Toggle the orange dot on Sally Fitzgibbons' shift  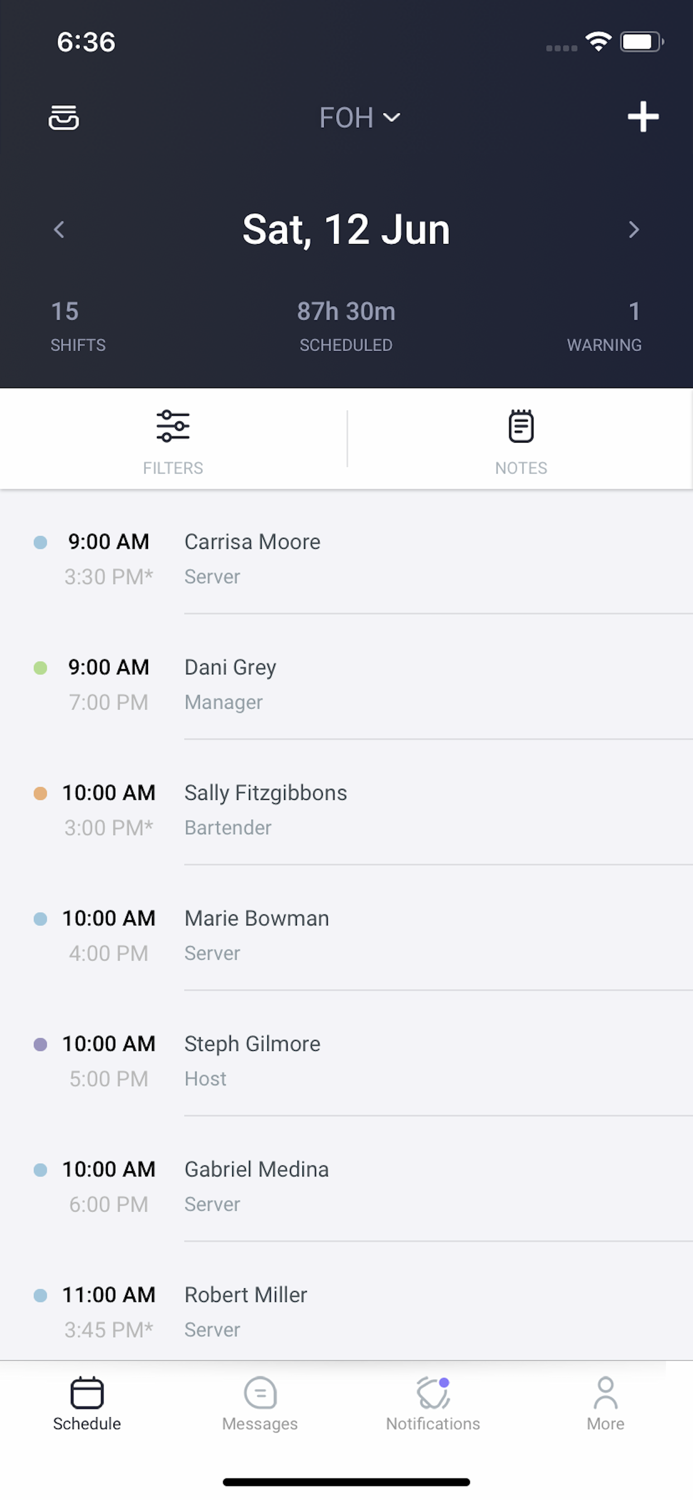pos(39,792)
